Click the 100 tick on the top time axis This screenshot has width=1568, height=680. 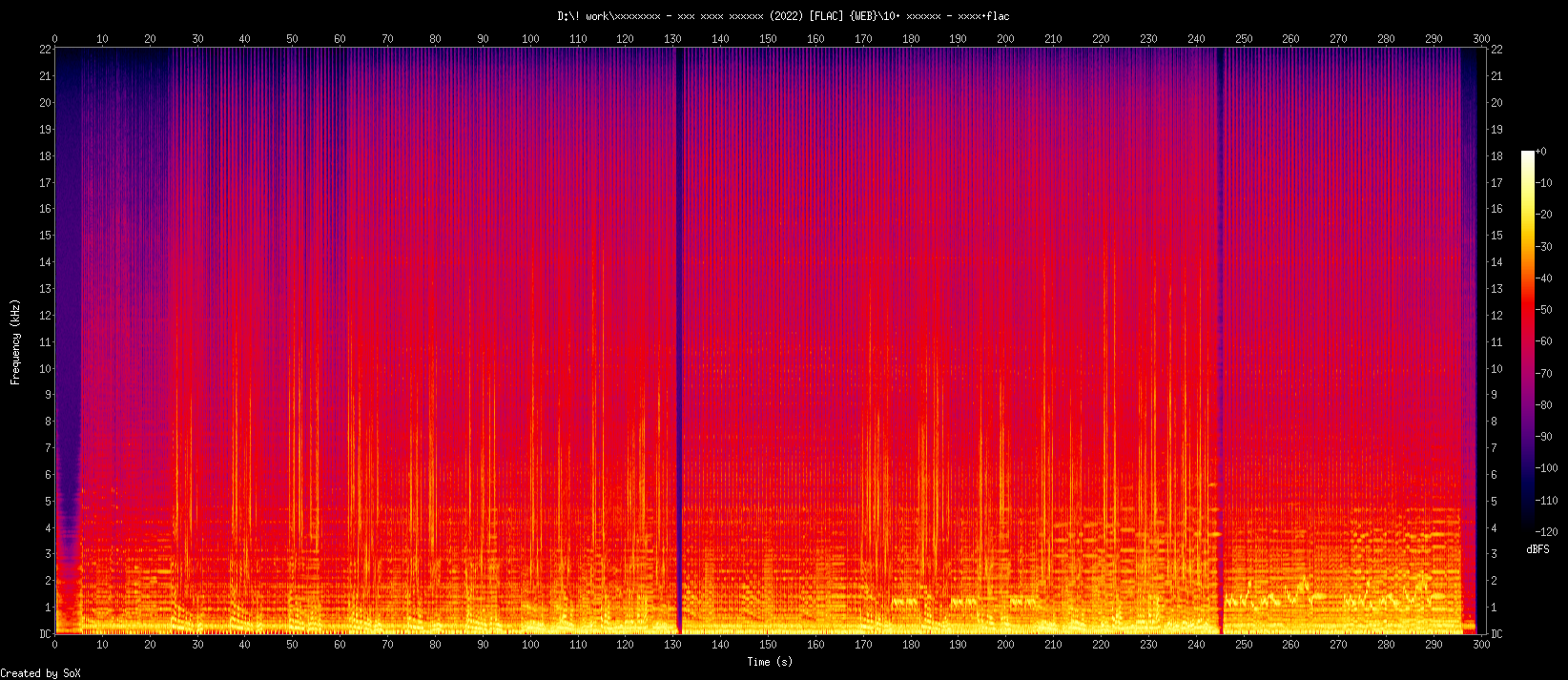pos(530,39)
